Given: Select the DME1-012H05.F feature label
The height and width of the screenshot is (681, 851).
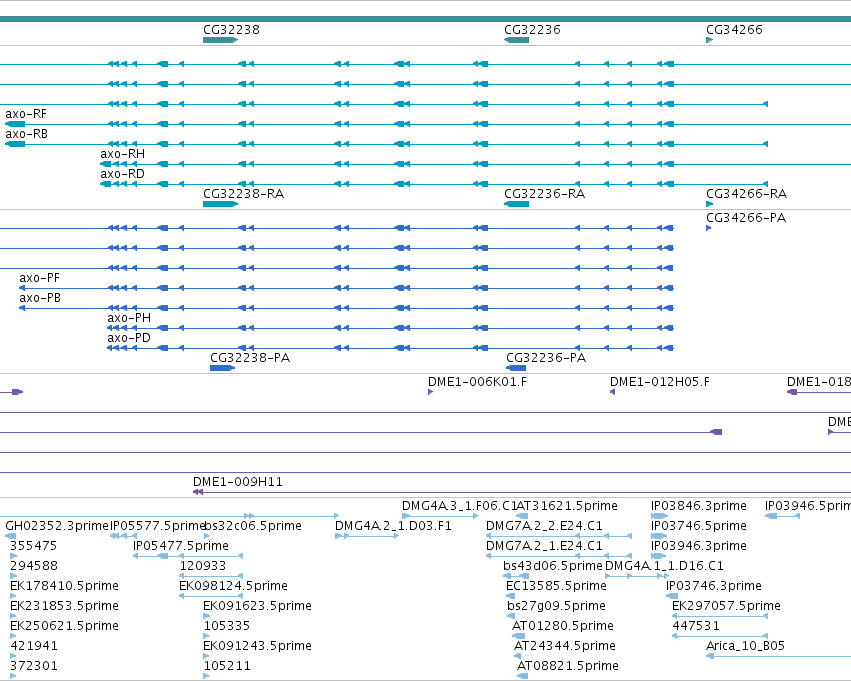Looking at the screenshot, I should coord(659,381).
